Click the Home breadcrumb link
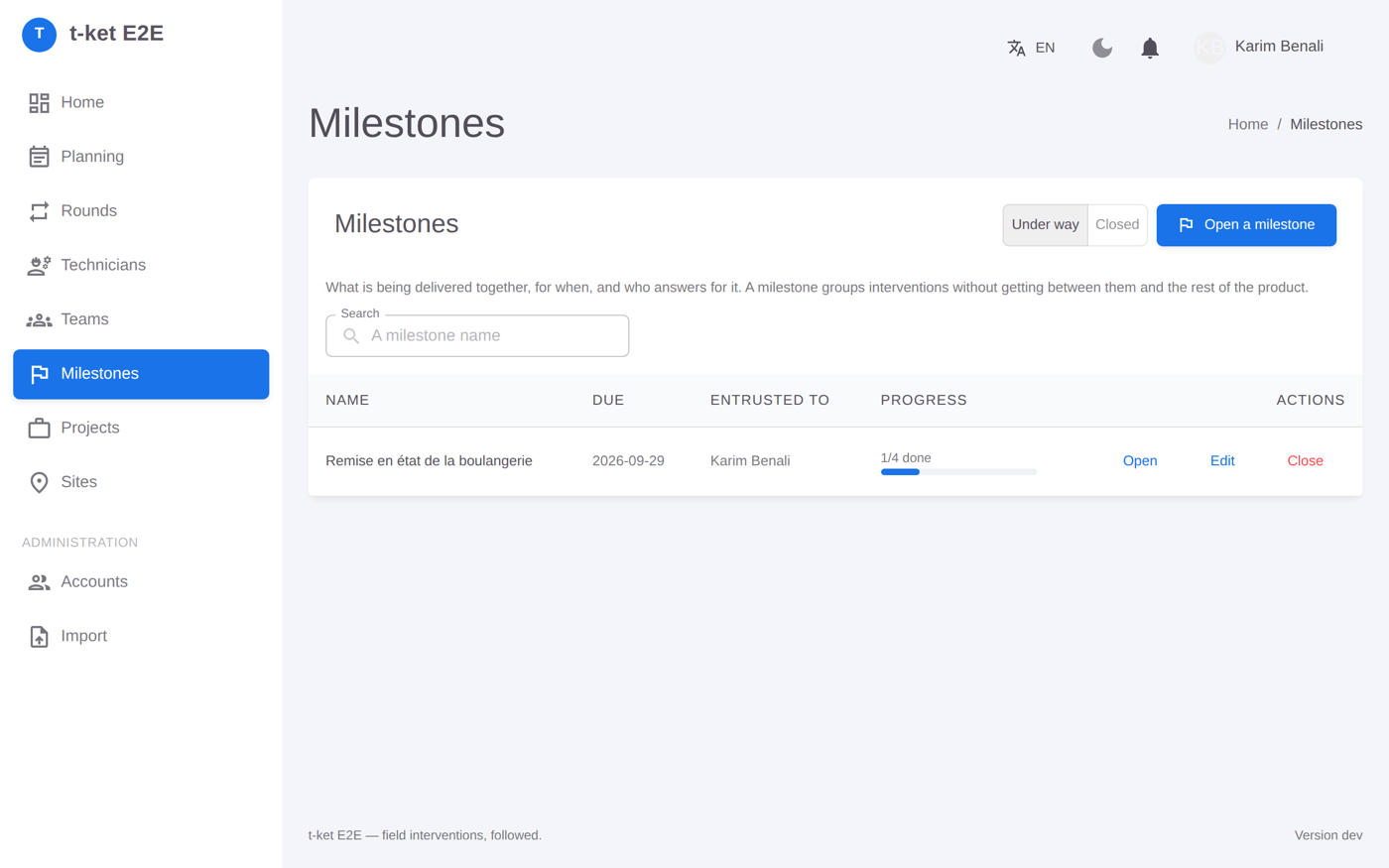Screen dimensions: 1389x868 (x=1248, y=125)
